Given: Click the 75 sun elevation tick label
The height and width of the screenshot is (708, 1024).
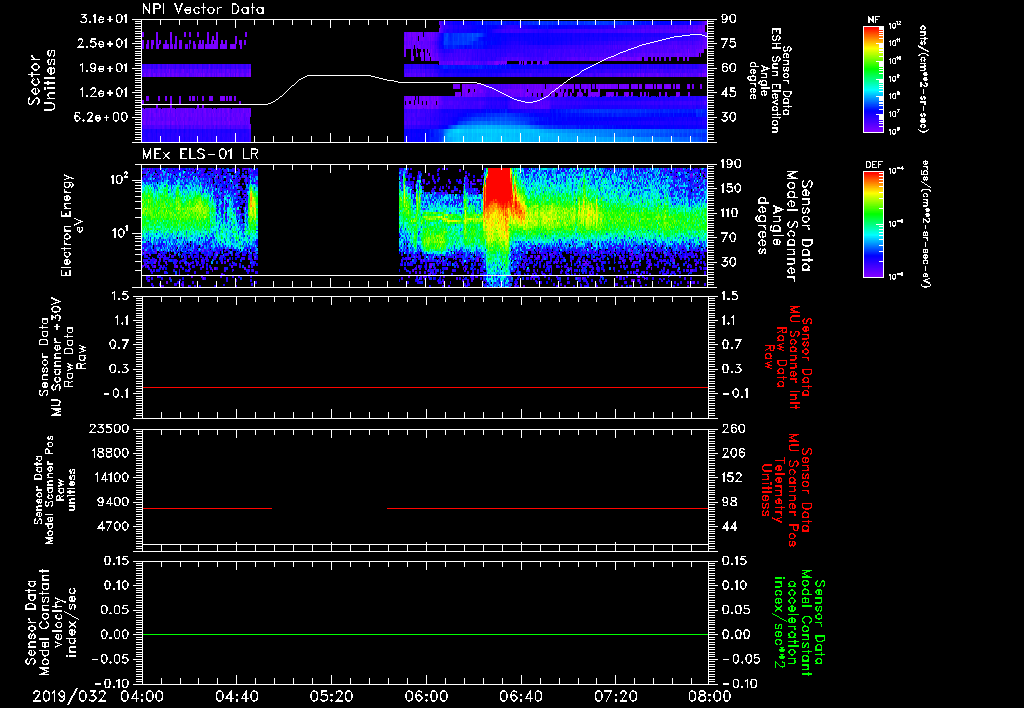Looking at the screenshot, I should pyautogui.click(x=729, y=43).
